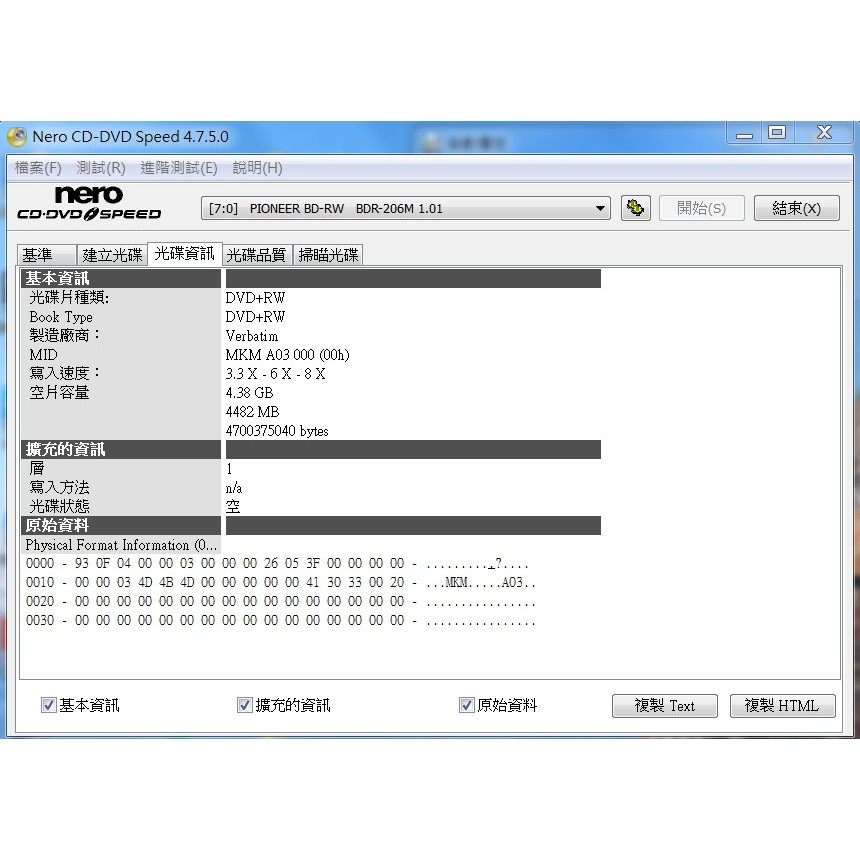Image resolution: width=860 pixels, height=860 pixels.
Task: Click the 光碟片種類 label
Action: (69, 298)
